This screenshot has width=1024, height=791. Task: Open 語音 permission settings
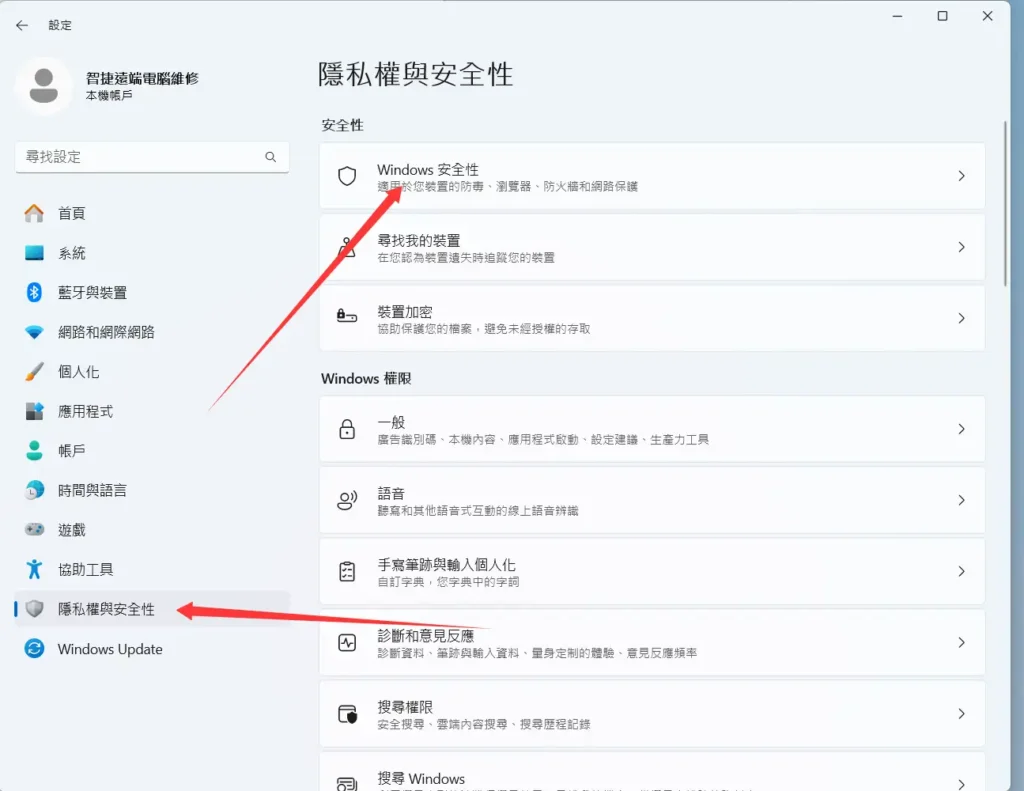point(652,500)
